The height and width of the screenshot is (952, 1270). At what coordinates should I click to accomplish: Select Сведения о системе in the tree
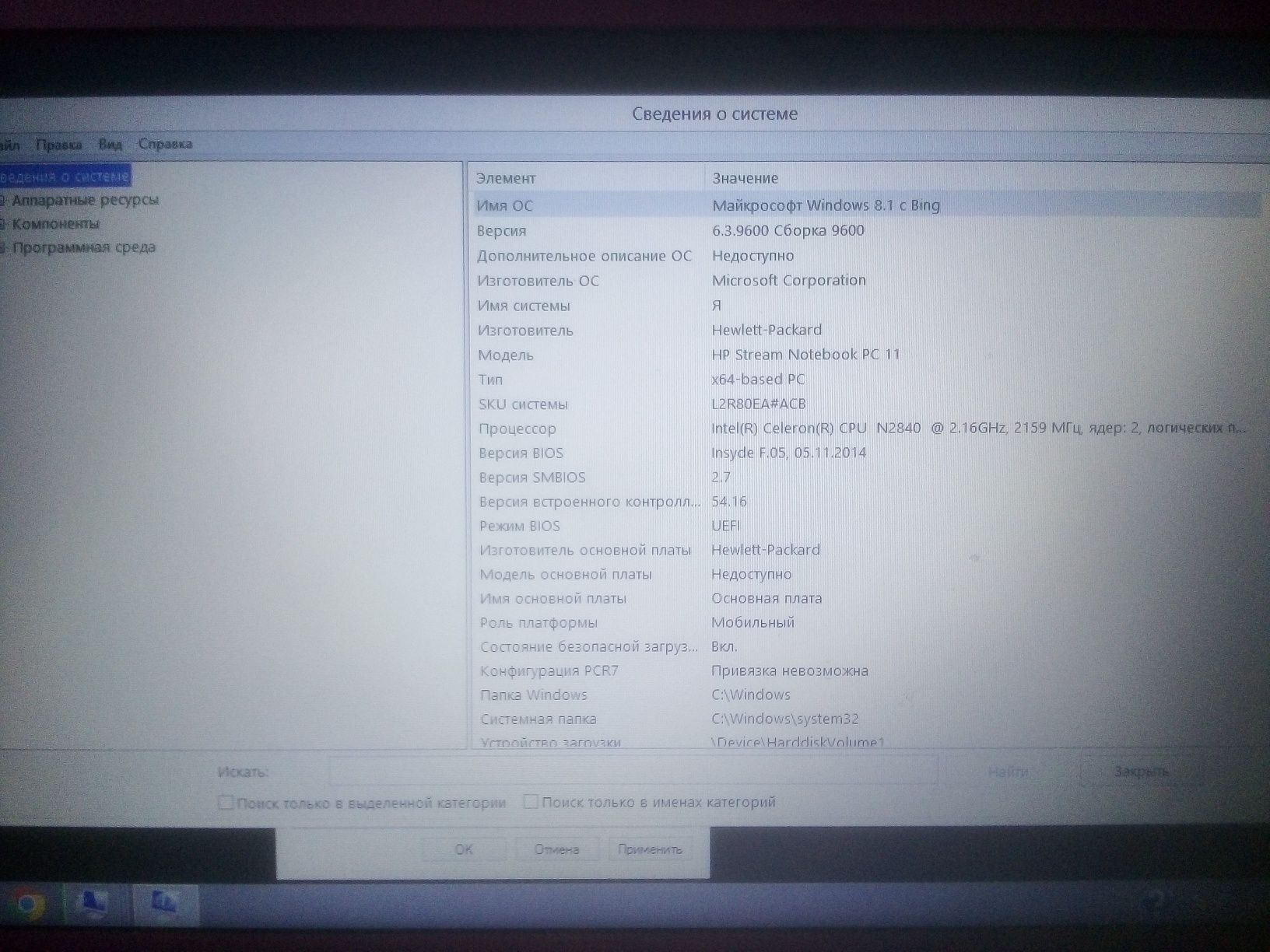click(x=65, y=177)
